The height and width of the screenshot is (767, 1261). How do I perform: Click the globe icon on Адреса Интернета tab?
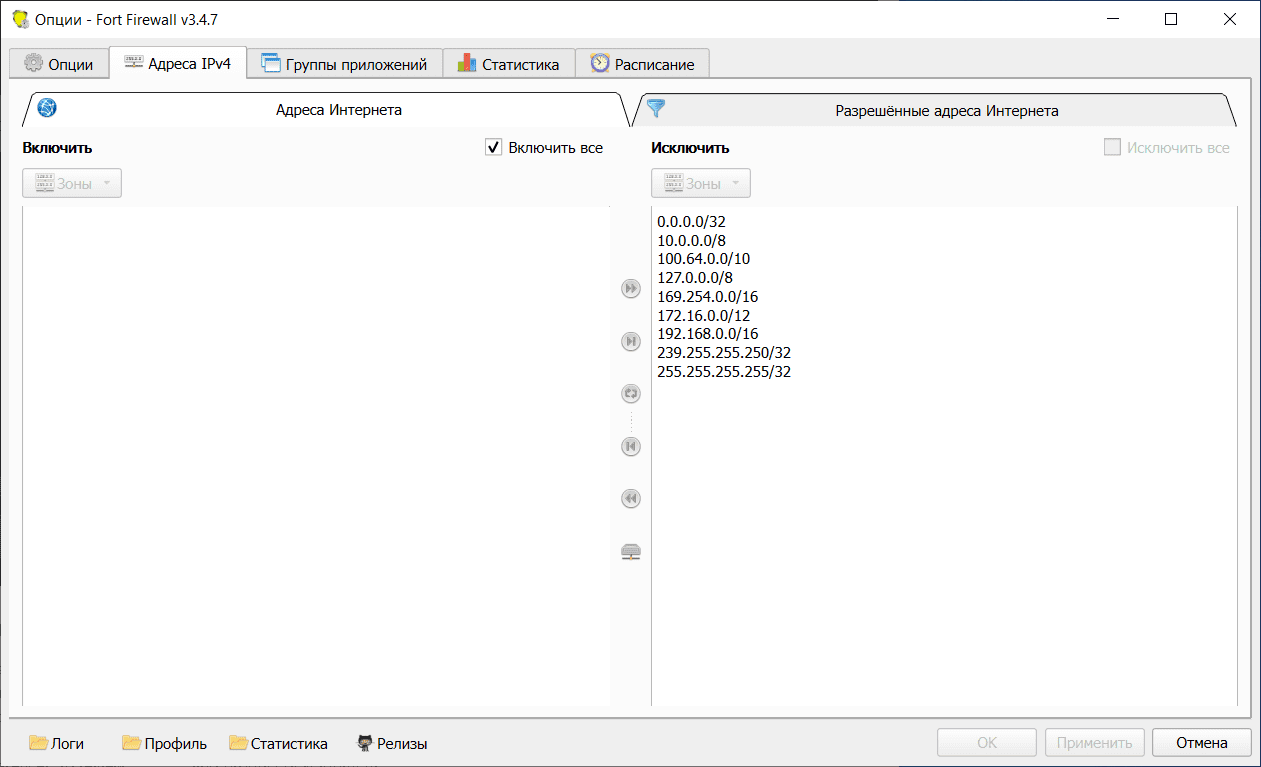(x=47, y=108)
